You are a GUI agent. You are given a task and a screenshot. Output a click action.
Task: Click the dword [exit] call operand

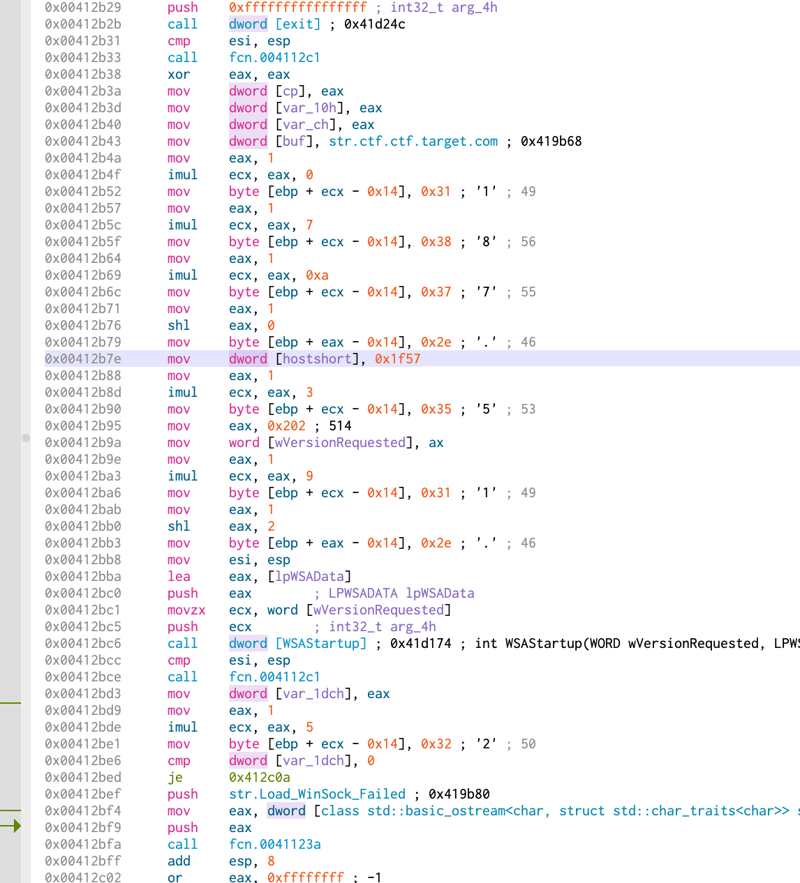(x=275, y=24)
